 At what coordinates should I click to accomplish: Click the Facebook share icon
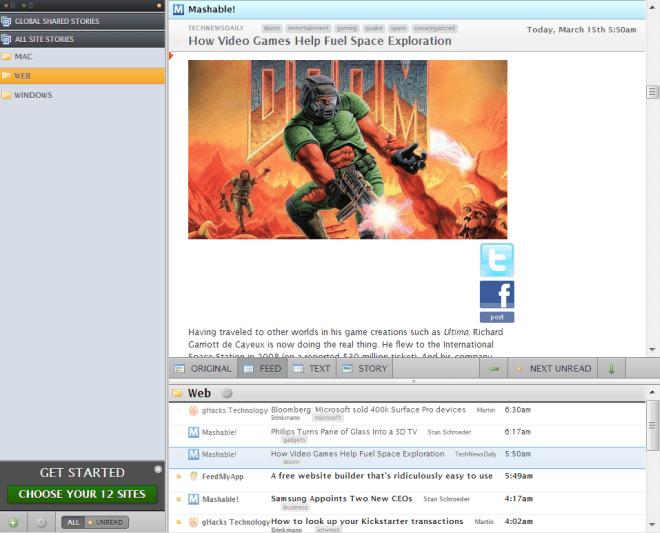point(497,295)
